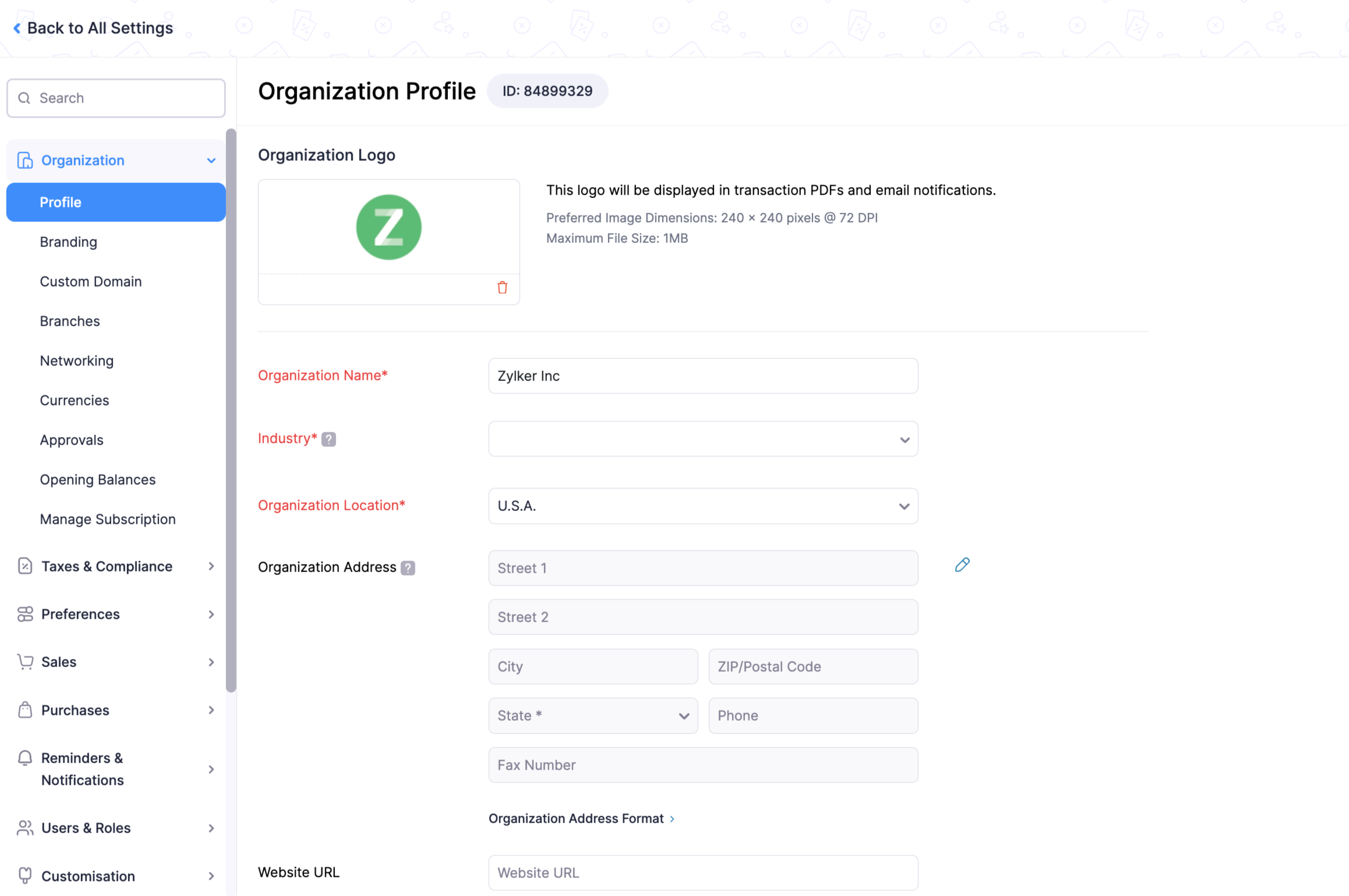This screenshot has width=1349, height=896.
Task: Click the Reminders & Notifications icon
Action: click(24, 758)
